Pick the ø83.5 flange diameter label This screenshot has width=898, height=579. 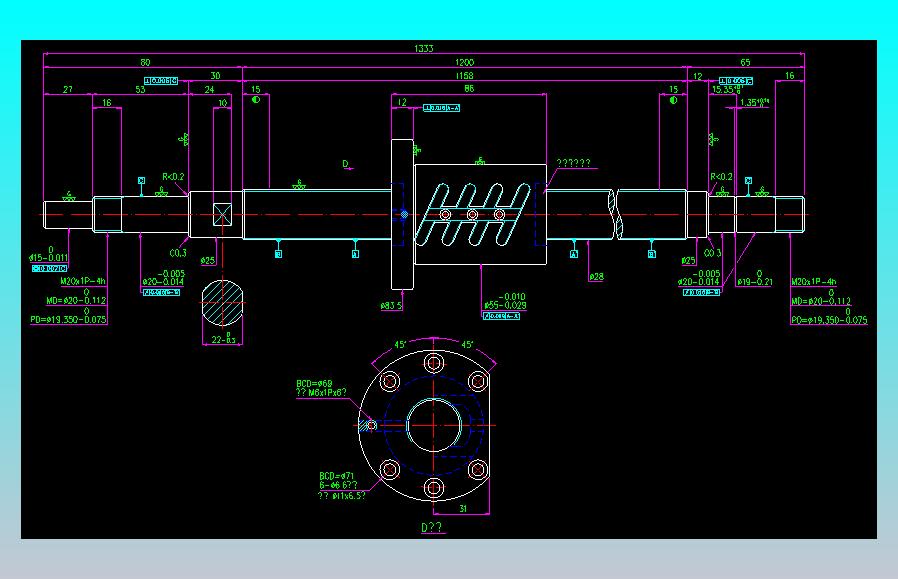392,306
